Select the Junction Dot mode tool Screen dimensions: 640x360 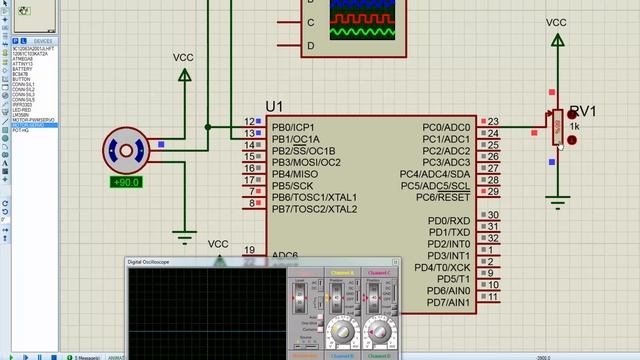5,20
